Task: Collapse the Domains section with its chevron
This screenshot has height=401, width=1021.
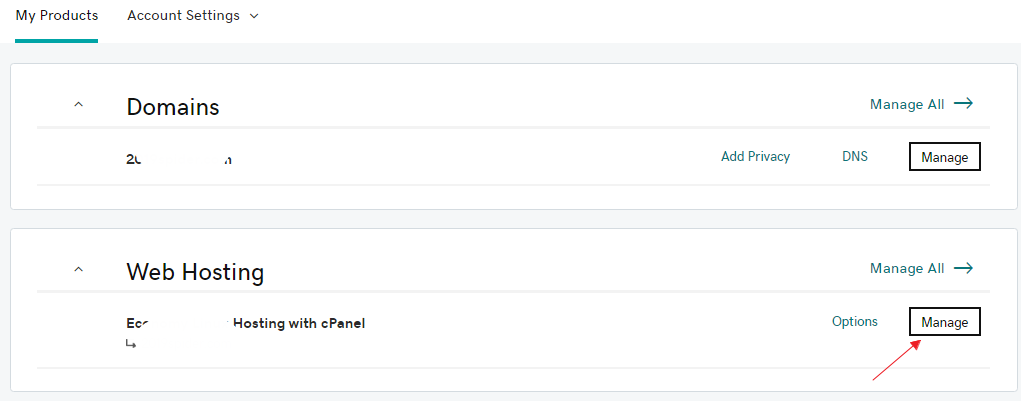Action: pyautogui.click(x=79, y=104)
